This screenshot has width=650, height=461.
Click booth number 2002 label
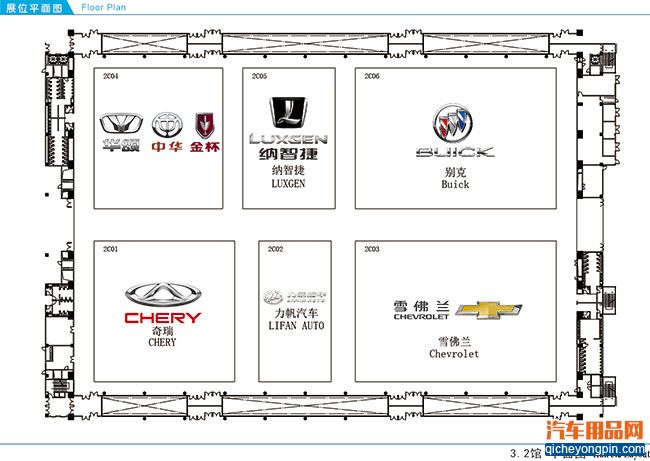coord(275,249)
